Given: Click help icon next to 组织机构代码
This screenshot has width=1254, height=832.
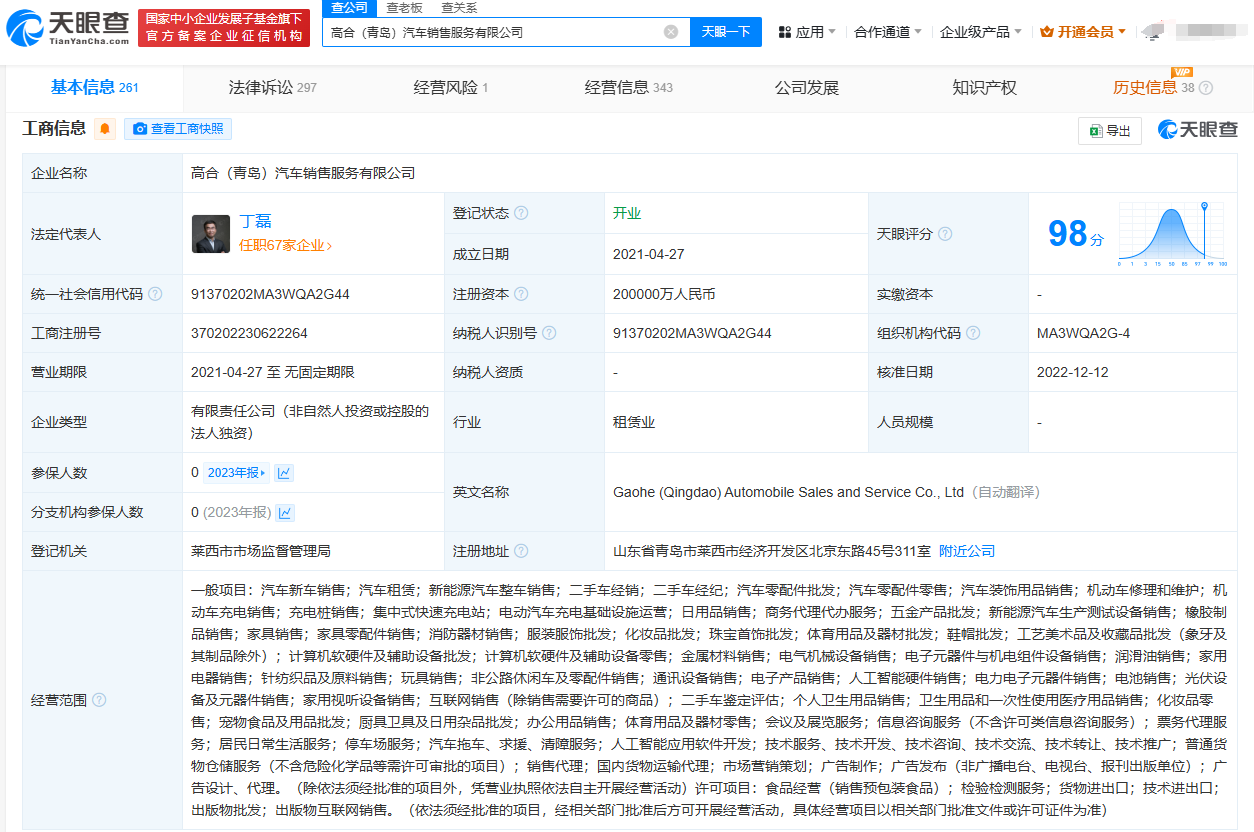Looking at the screenshot, I should click(973, 333).
